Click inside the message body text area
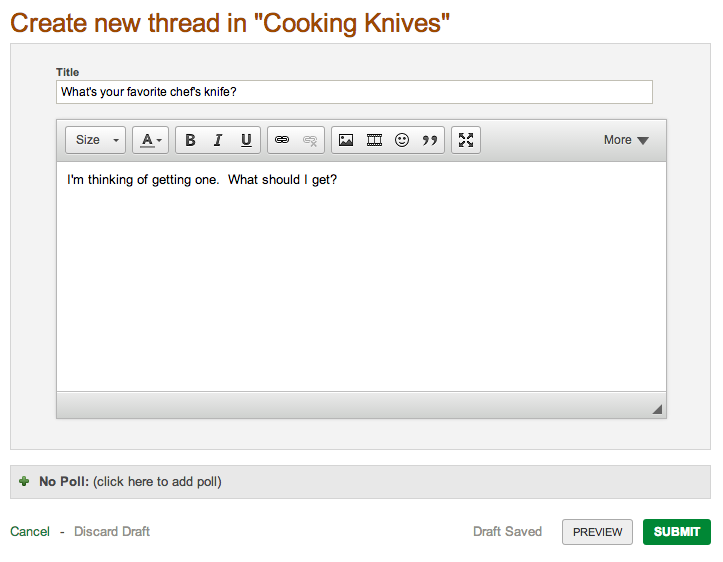 (x=362, y=276)
